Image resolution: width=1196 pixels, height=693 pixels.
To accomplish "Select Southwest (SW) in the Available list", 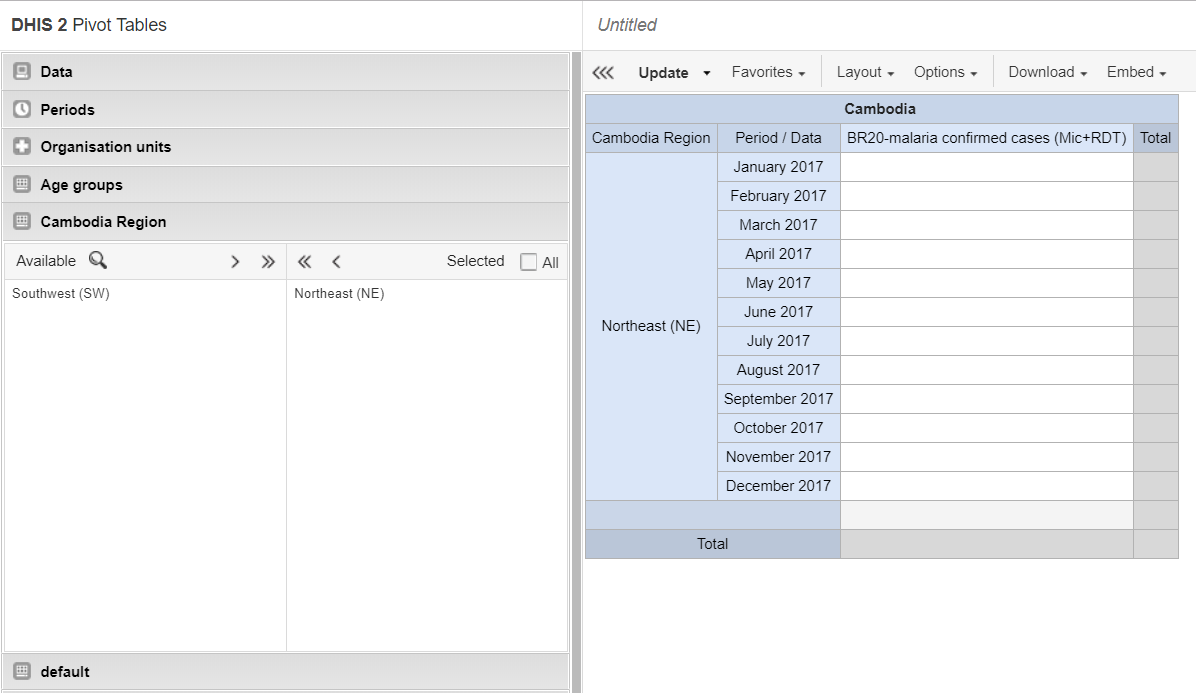I will pos(61,294).
